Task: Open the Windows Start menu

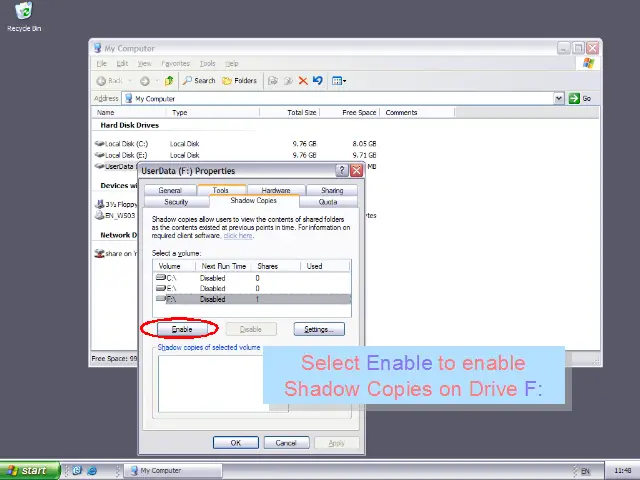Action: pos(30,471)
